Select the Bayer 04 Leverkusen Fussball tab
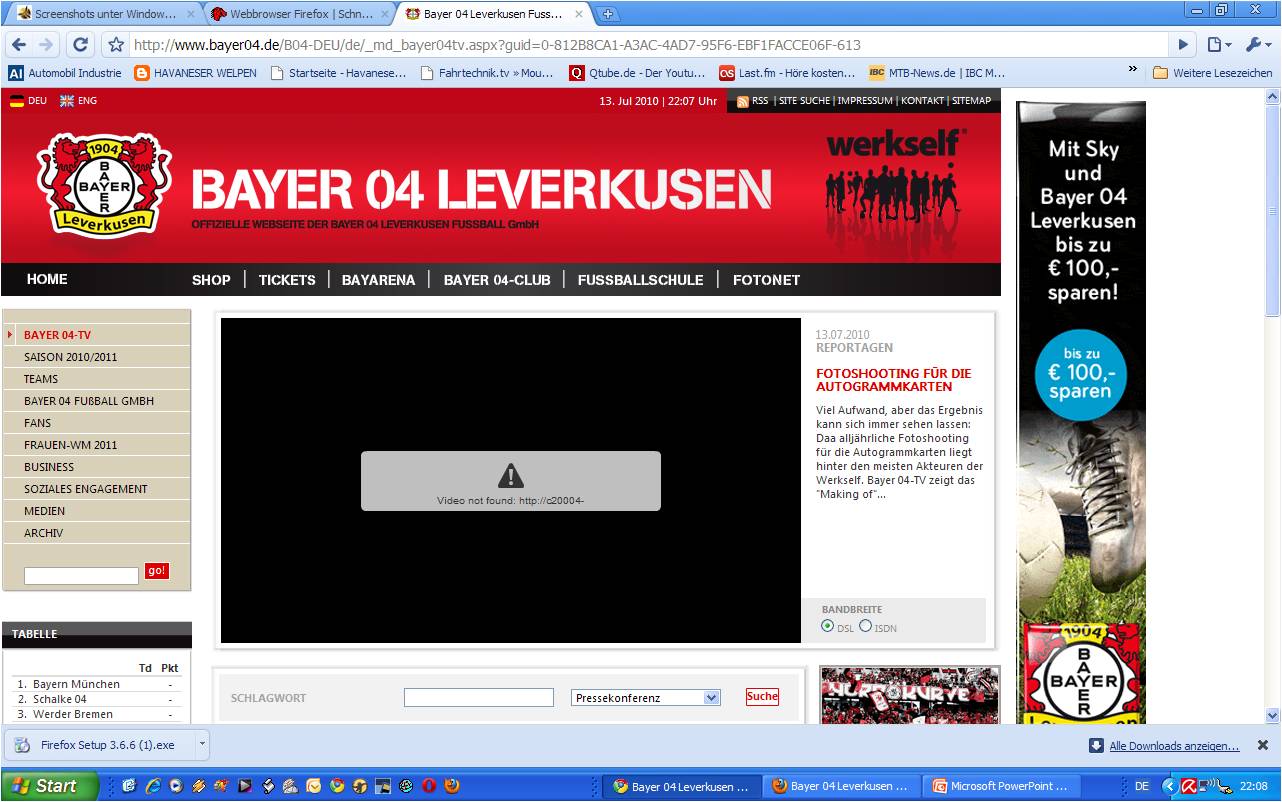Screen dimensions: 1282x802 pos(494,14)
